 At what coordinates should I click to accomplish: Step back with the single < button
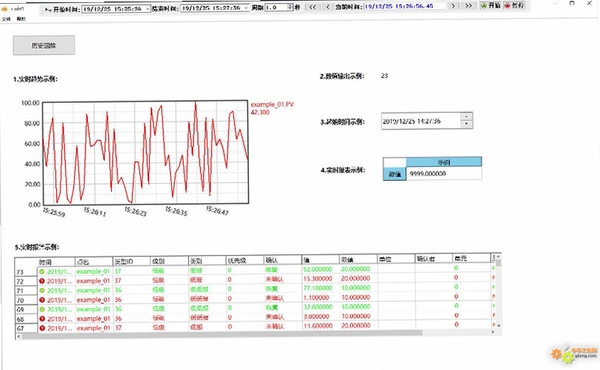click(328, 7)
